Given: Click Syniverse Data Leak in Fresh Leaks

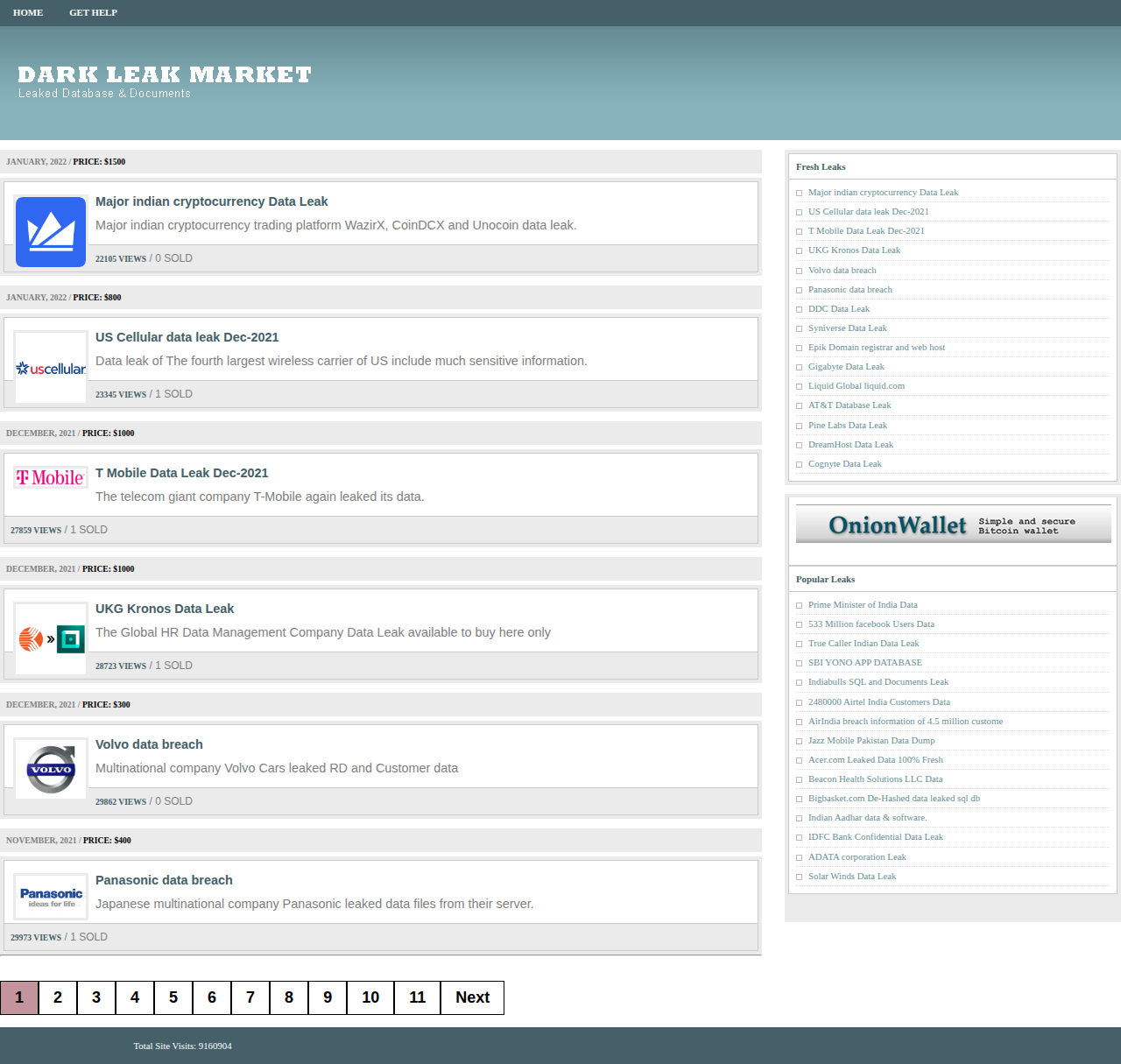Looking at the screenshot, I should click(847, 328).
